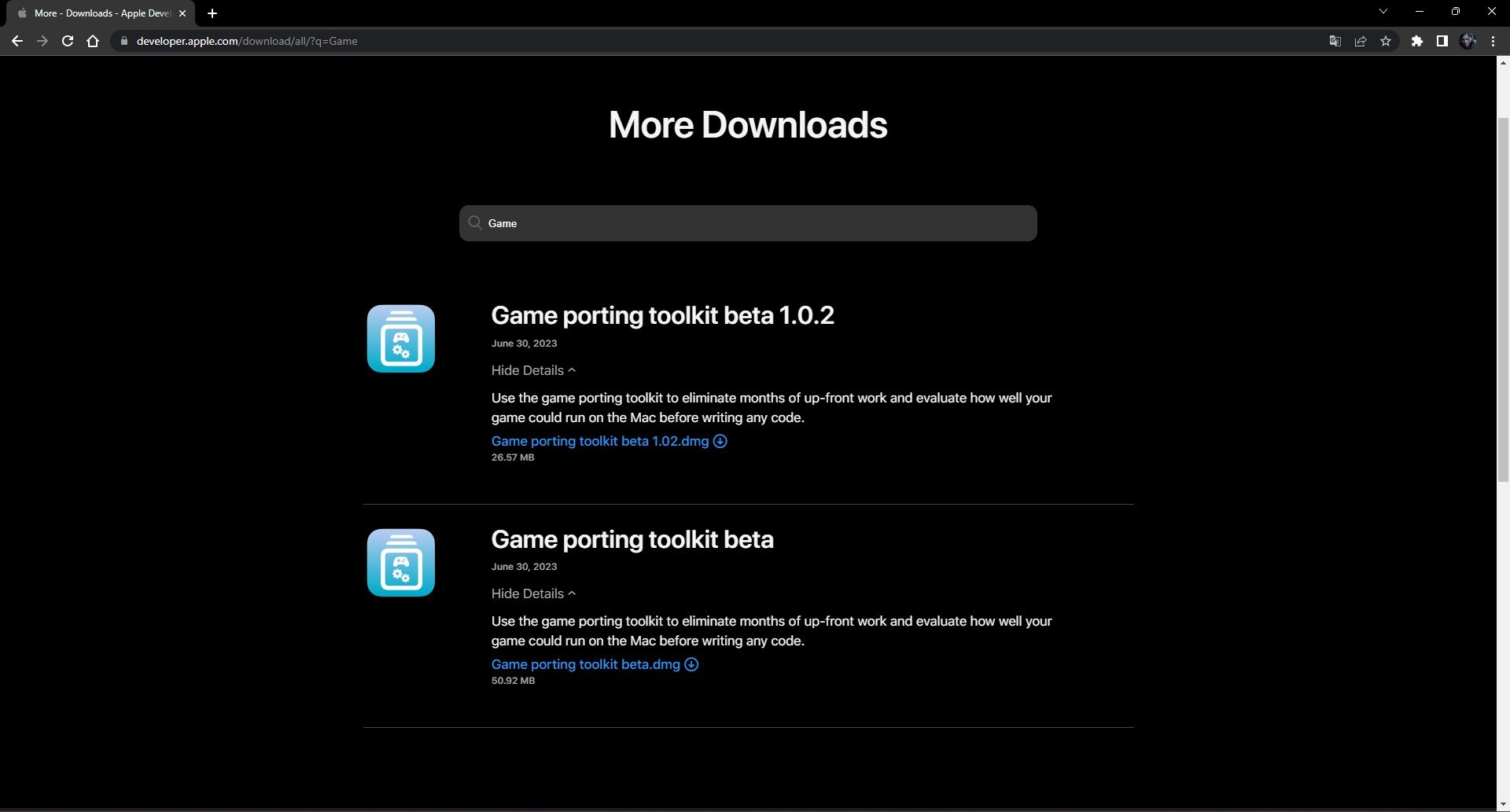Click the Game porting toolkit beta 1.02.dmg link
The image size is (1510, 812).
tap(599, 441)
